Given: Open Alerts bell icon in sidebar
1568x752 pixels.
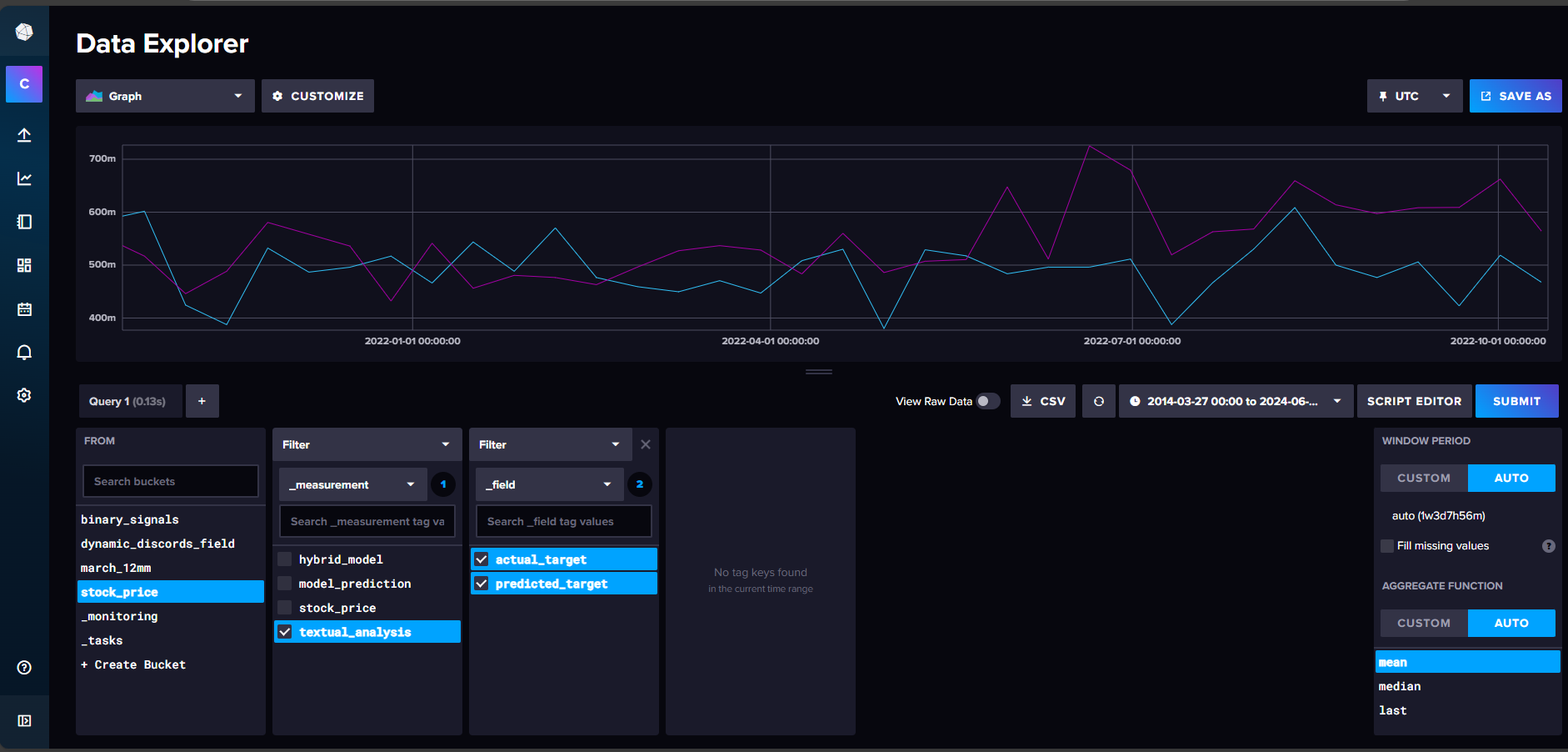Looking at the screenshot, I should click(24, 353).
